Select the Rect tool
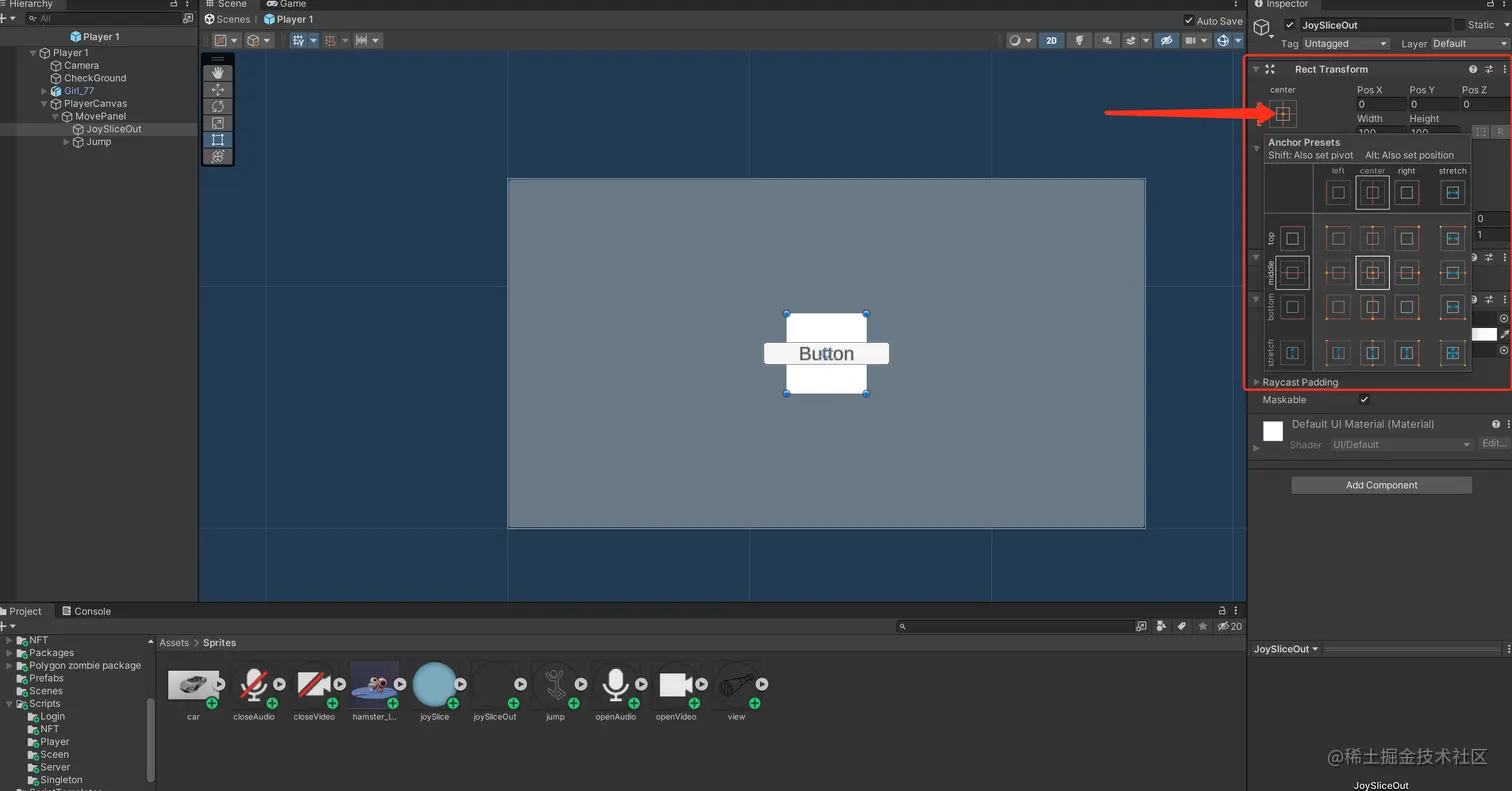 click(x=217, y=140)
